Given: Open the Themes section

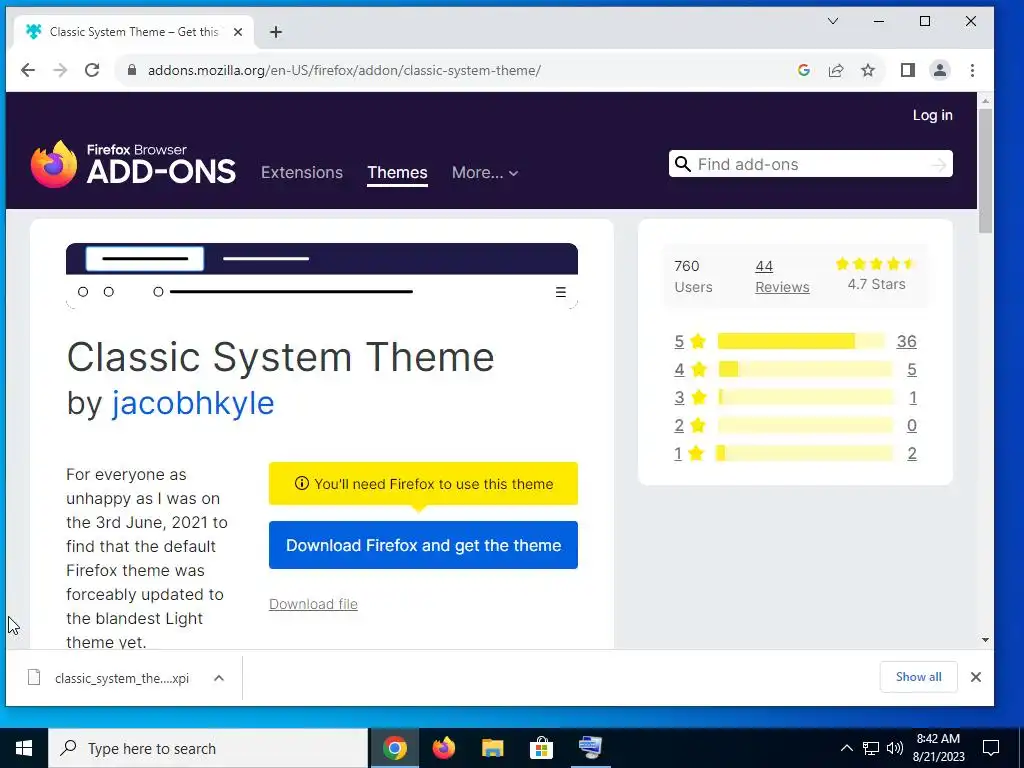Looking at the screenshot, I should coord(397,172).
